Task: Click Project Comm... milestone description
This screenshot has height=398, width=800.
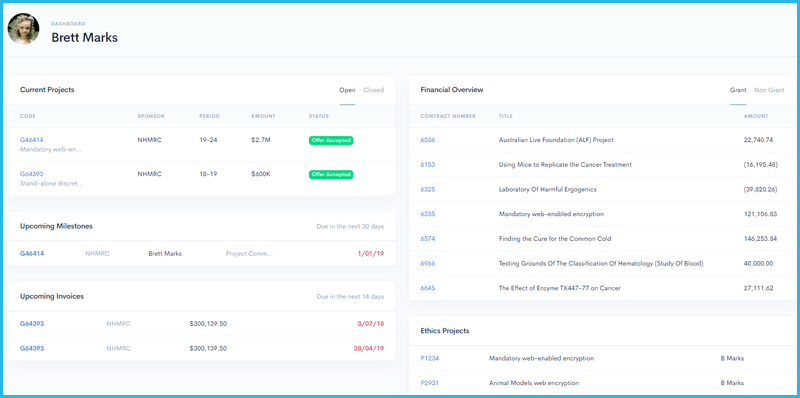Action: click(249, 254)
